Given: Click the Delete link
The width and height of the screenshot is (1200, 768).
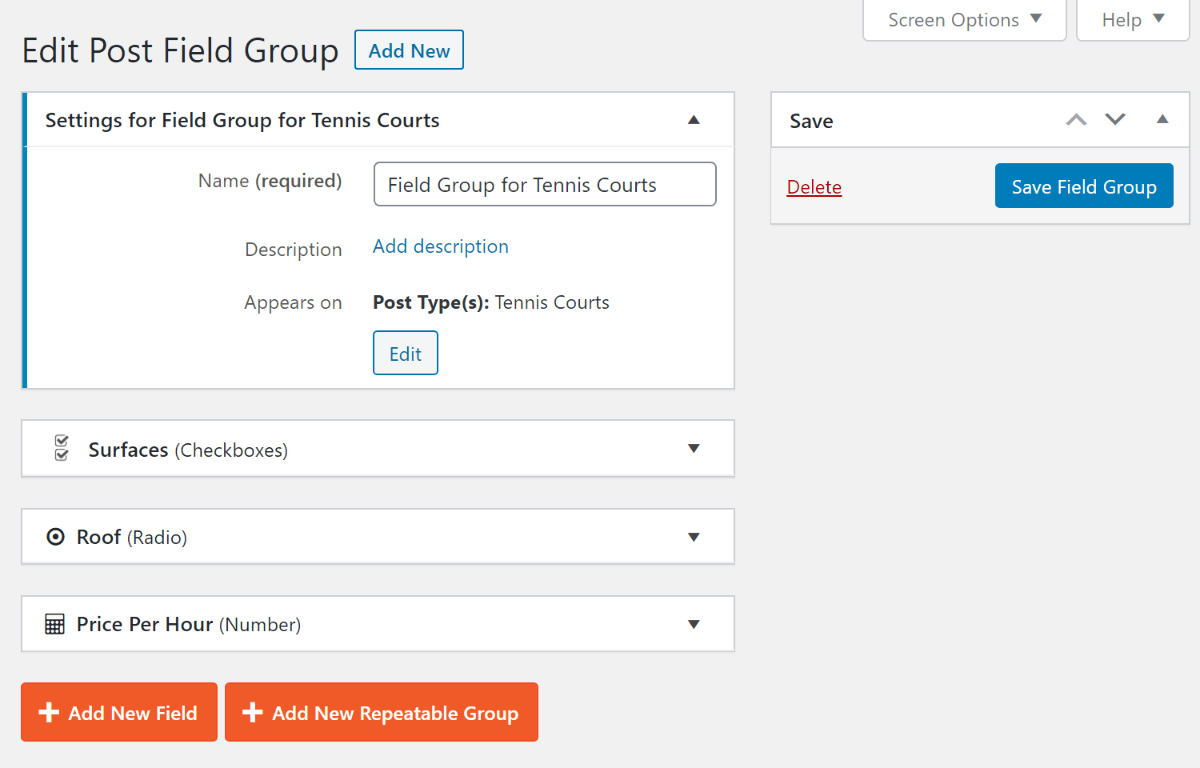Looking at the screenshot, I should coord(814,187).
